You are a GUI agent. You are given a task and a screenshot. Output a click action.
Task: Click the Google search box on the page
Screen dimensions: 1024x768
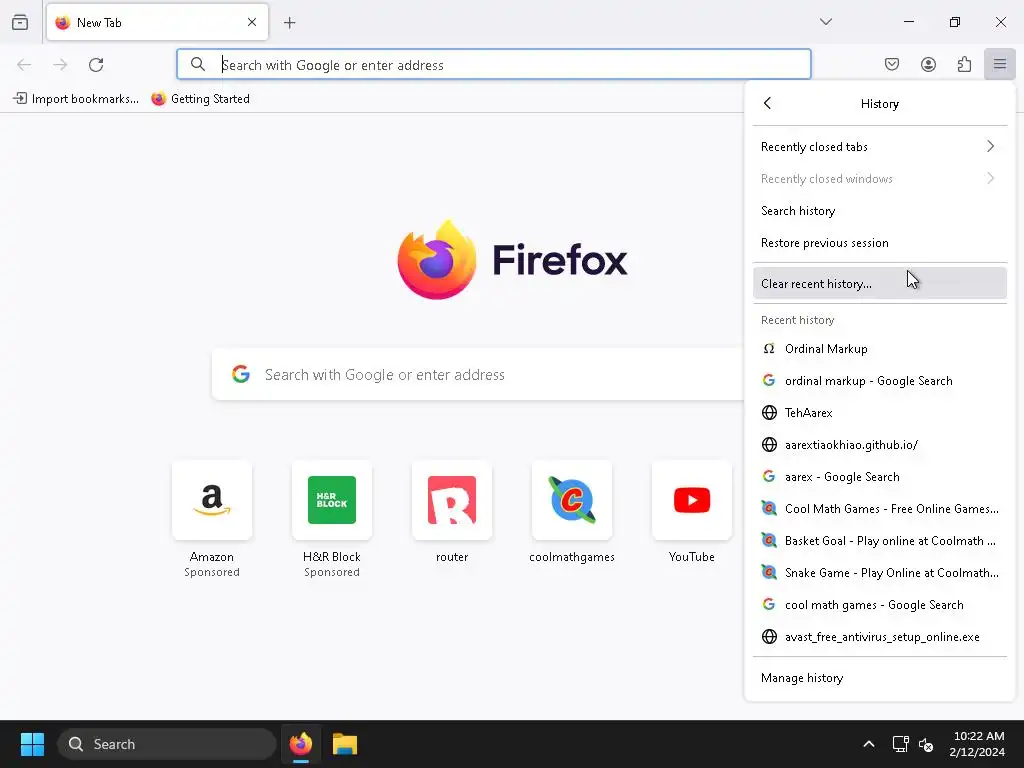pyautogui.click(x=478, y=374)
